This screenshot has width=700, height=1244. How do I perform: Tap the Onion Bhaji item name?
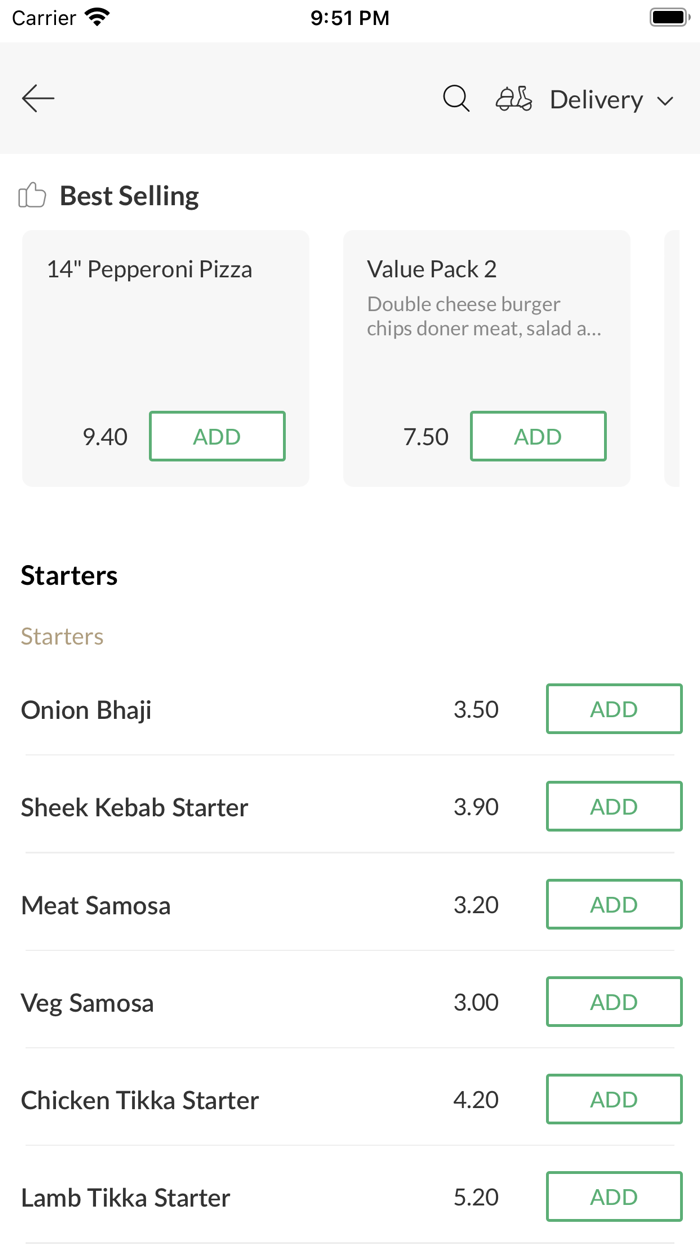(x=86, y=710)
